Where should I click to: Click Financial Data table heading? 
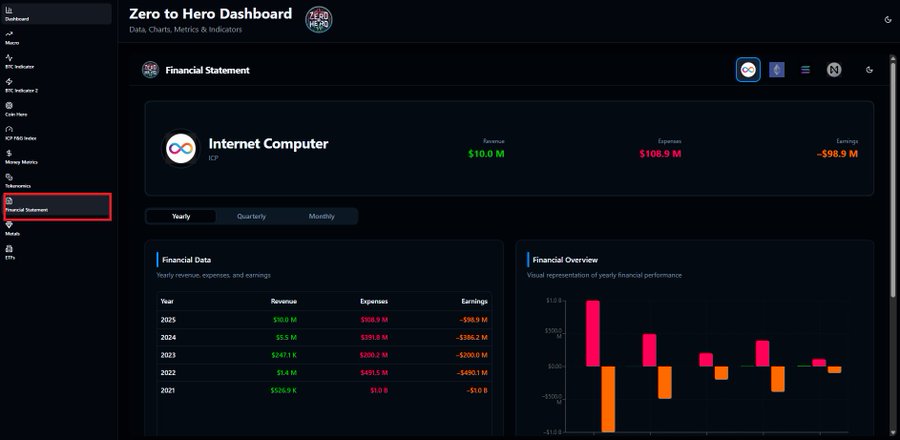187,260
